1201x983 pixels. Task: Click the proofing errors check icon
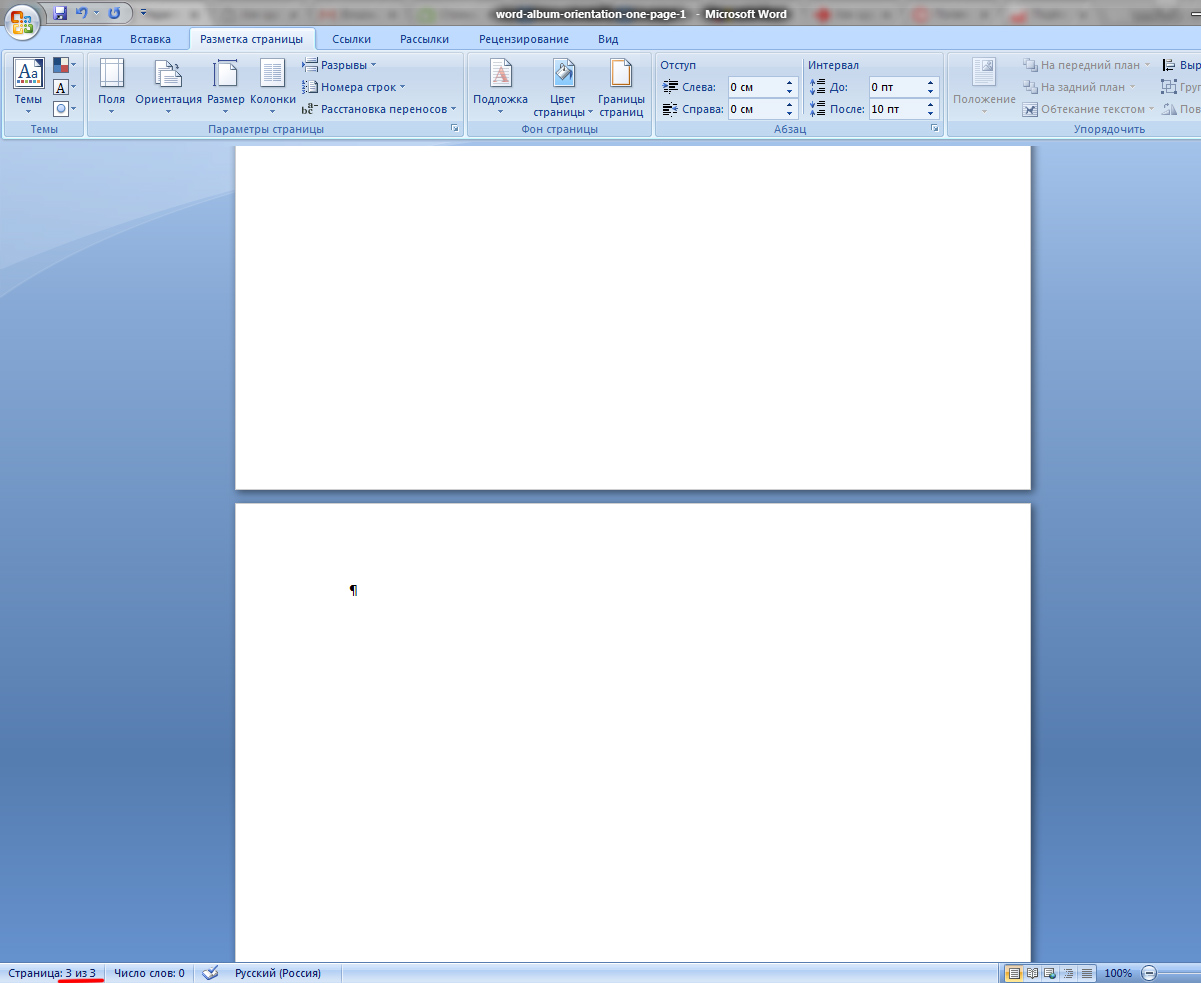[x=210, y=973]
